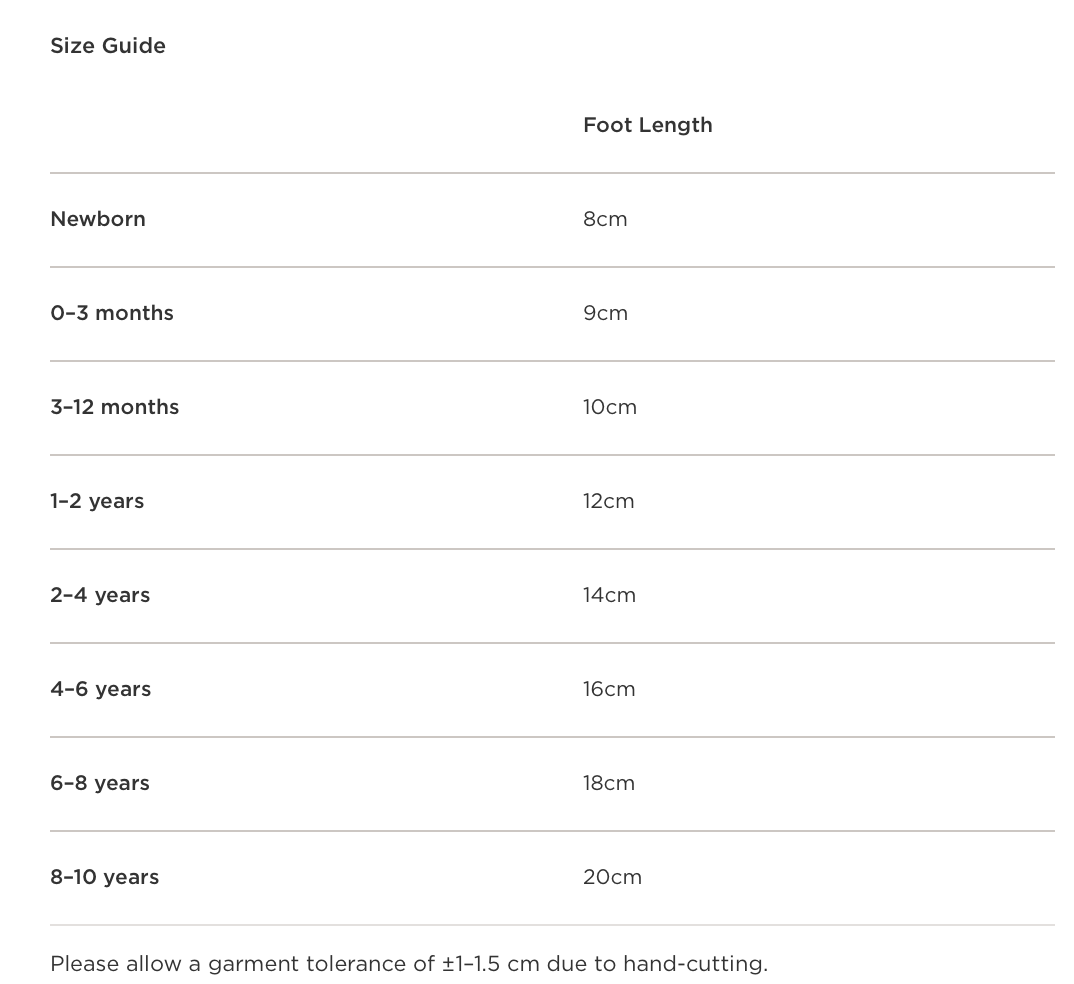Click the 8cm foot length value
The width and height of the screenshot is (1074, 984).
click(605, 219)
